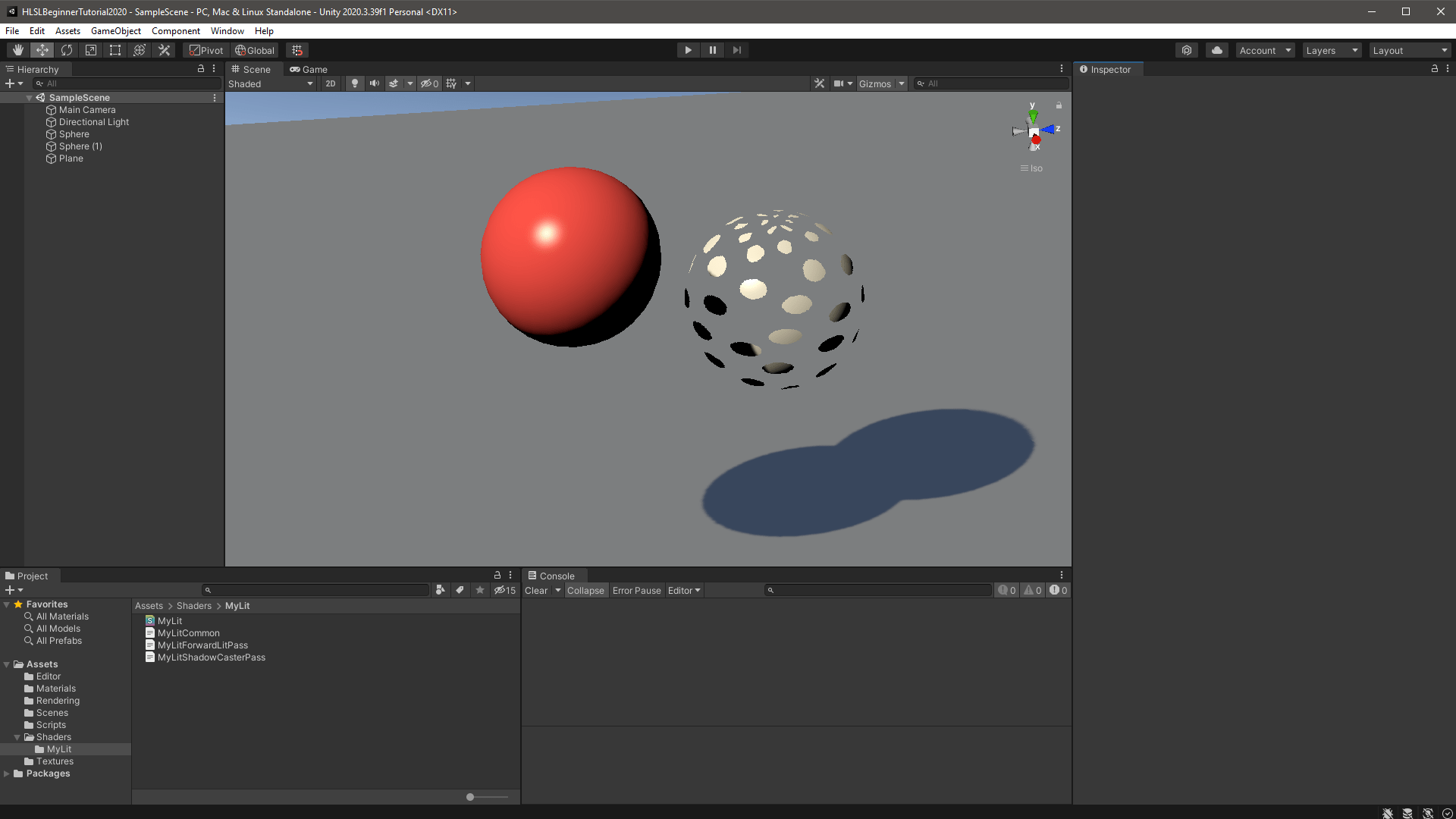Select the Console tab

coord(552,576)
